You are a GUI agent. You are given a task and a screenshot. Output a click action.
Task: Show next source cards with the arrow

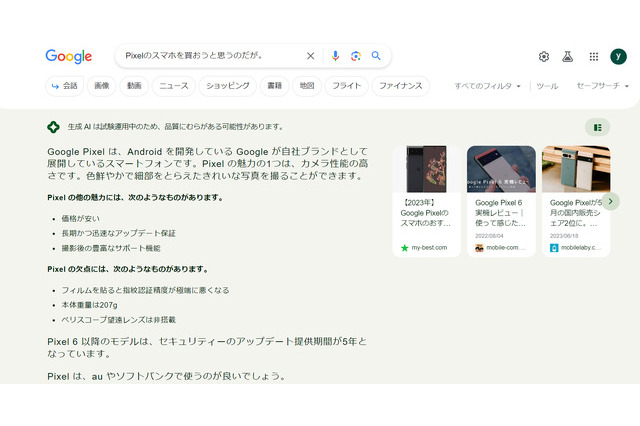pos(611,201)
